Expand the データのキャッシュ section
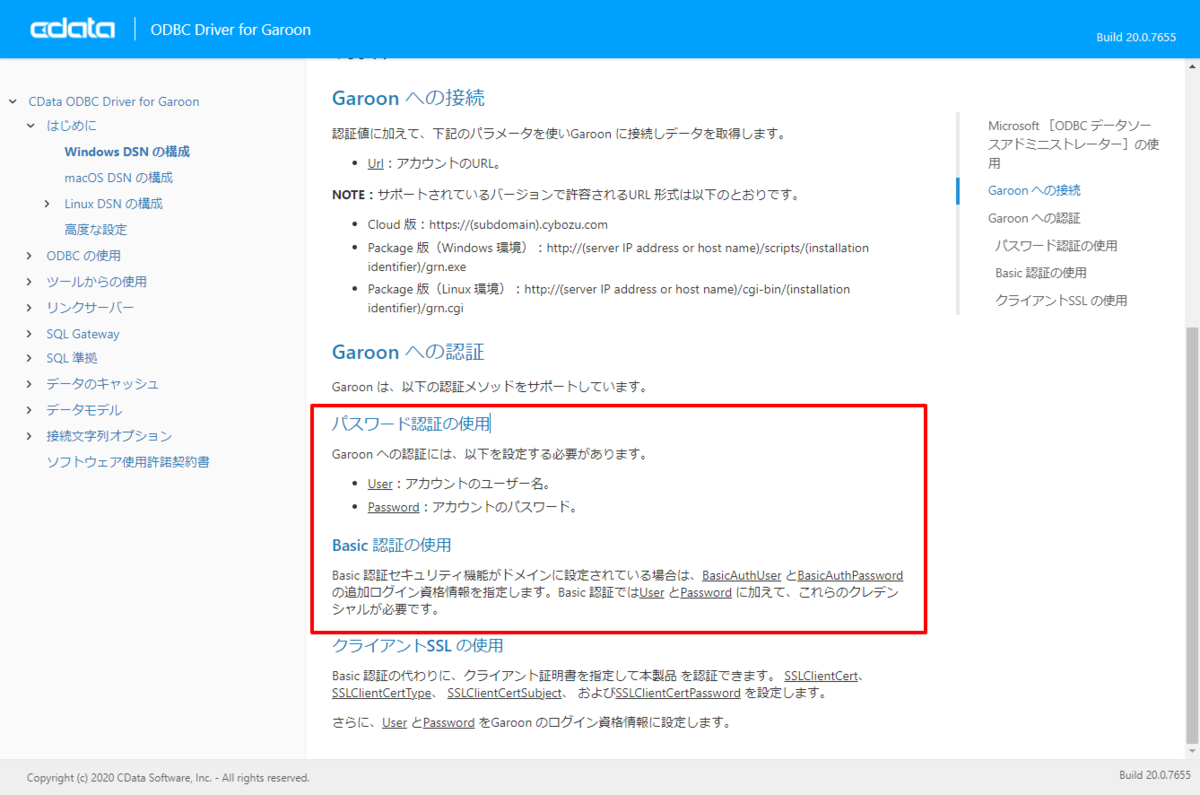 [31, 384]
